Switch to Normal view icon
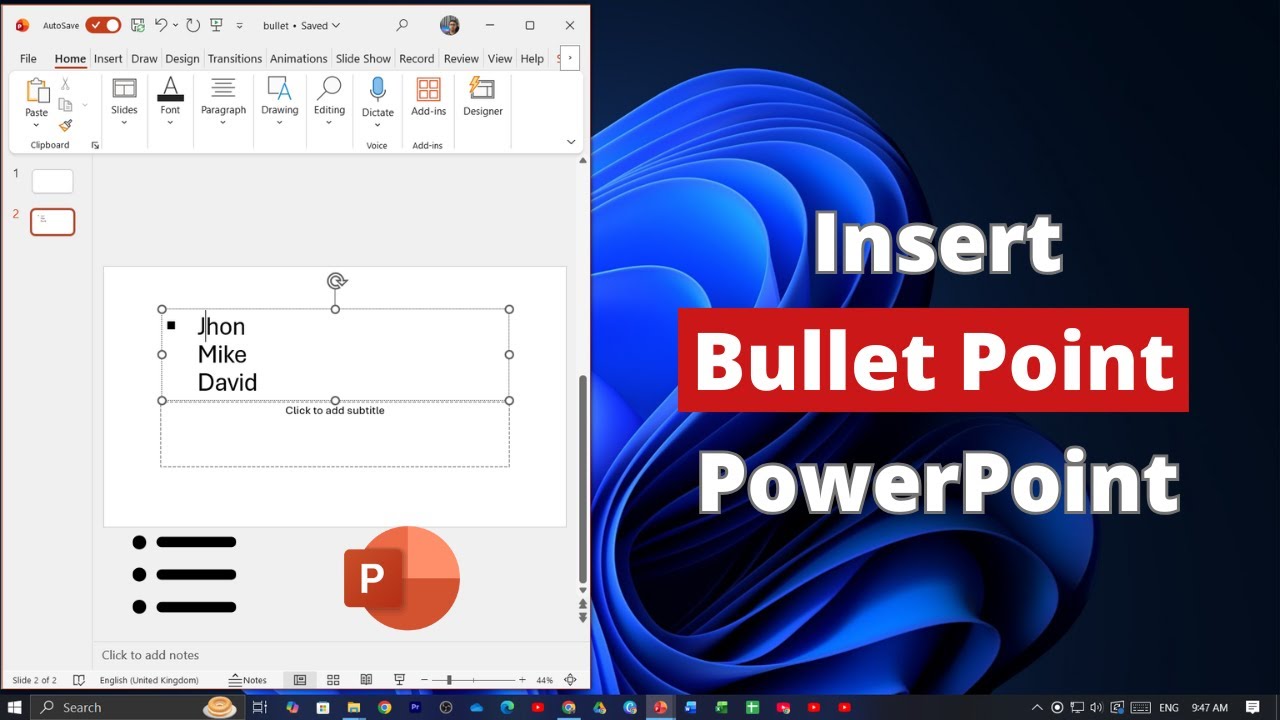 [299, 680]
